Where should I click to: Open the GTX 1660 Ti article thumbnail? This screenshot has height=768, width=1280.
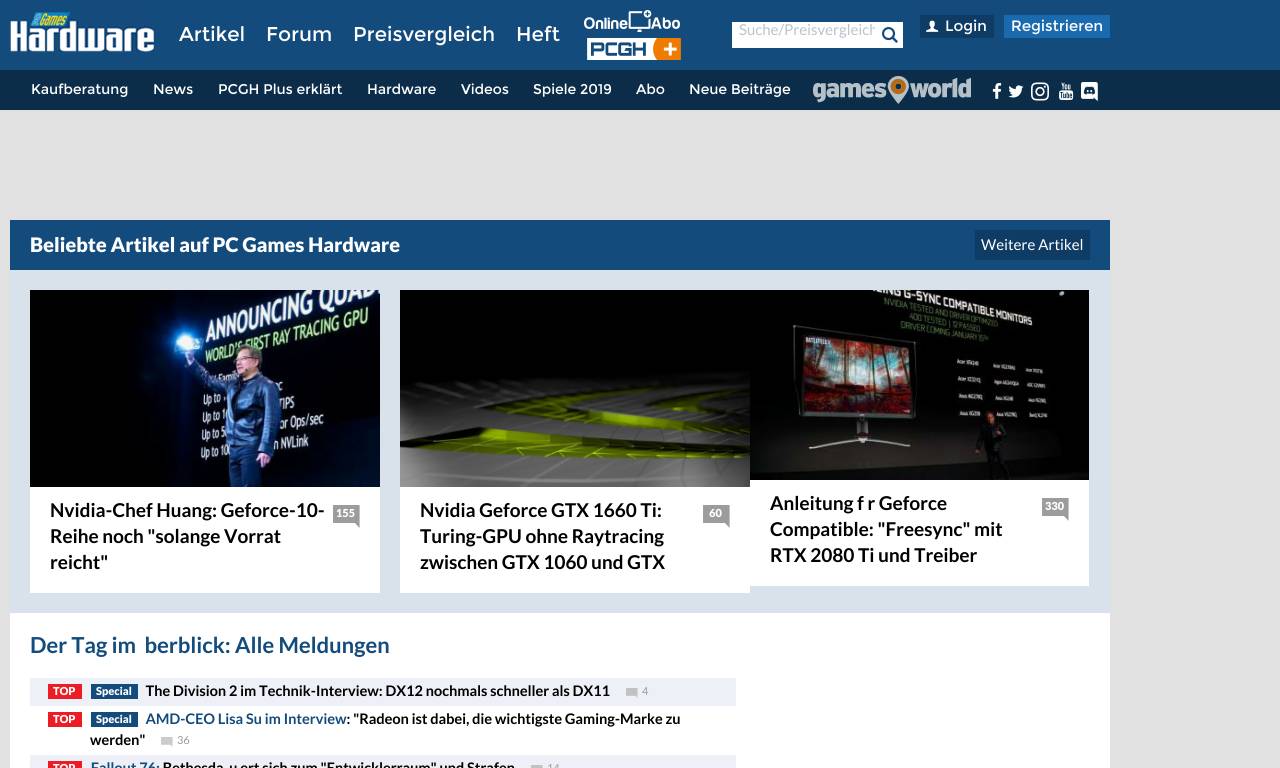click(x=574, y=388)
